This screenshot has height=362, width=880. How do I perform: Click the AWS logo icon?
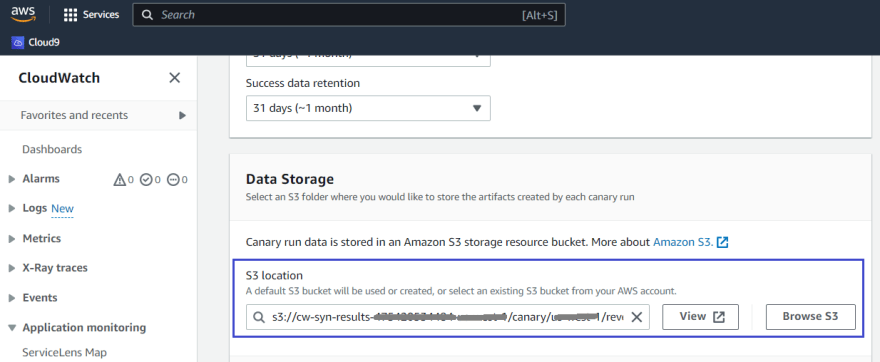pyautogui.click(x=23, y=14)
